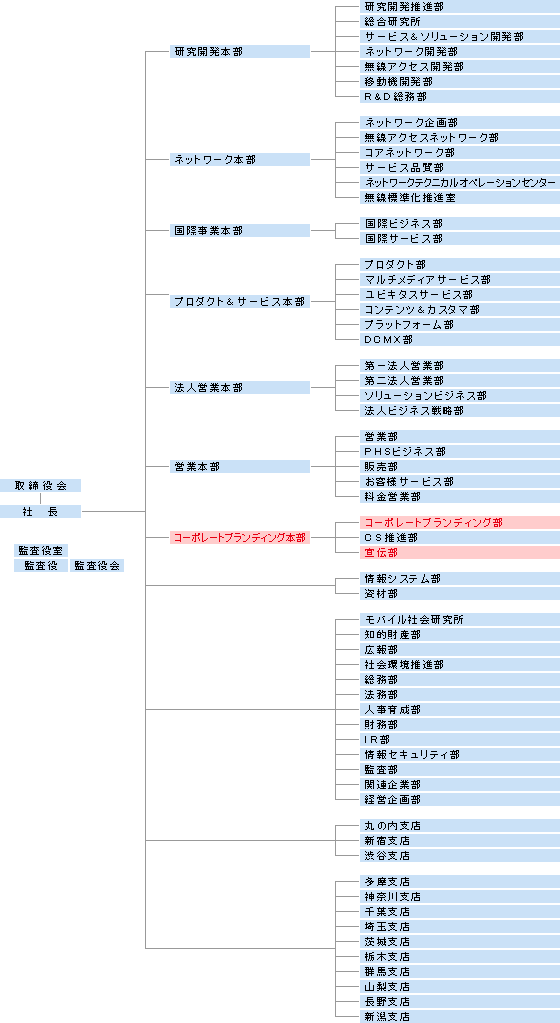The width and height of the screenshot is (560, 1023).
Task: Select 研究開発推進部 entry
Action: (x=460, y=7)
